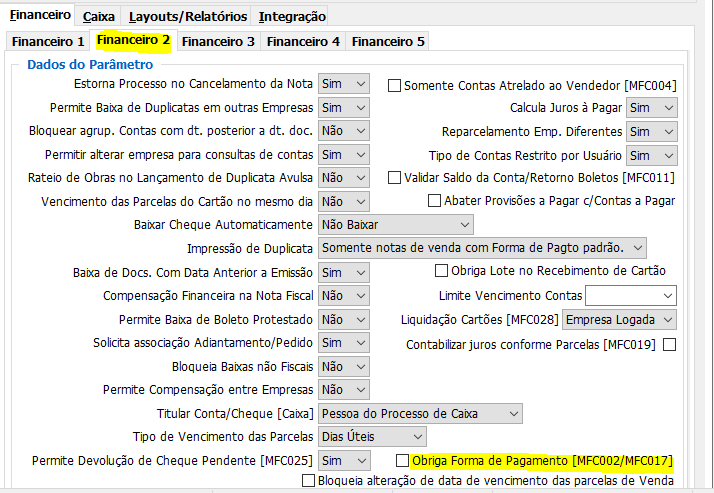Screen dimensions: 714x493
Task: Open the Financeiro 3 sub-tab
Action: pyautogui.click(x=218, y=41)
